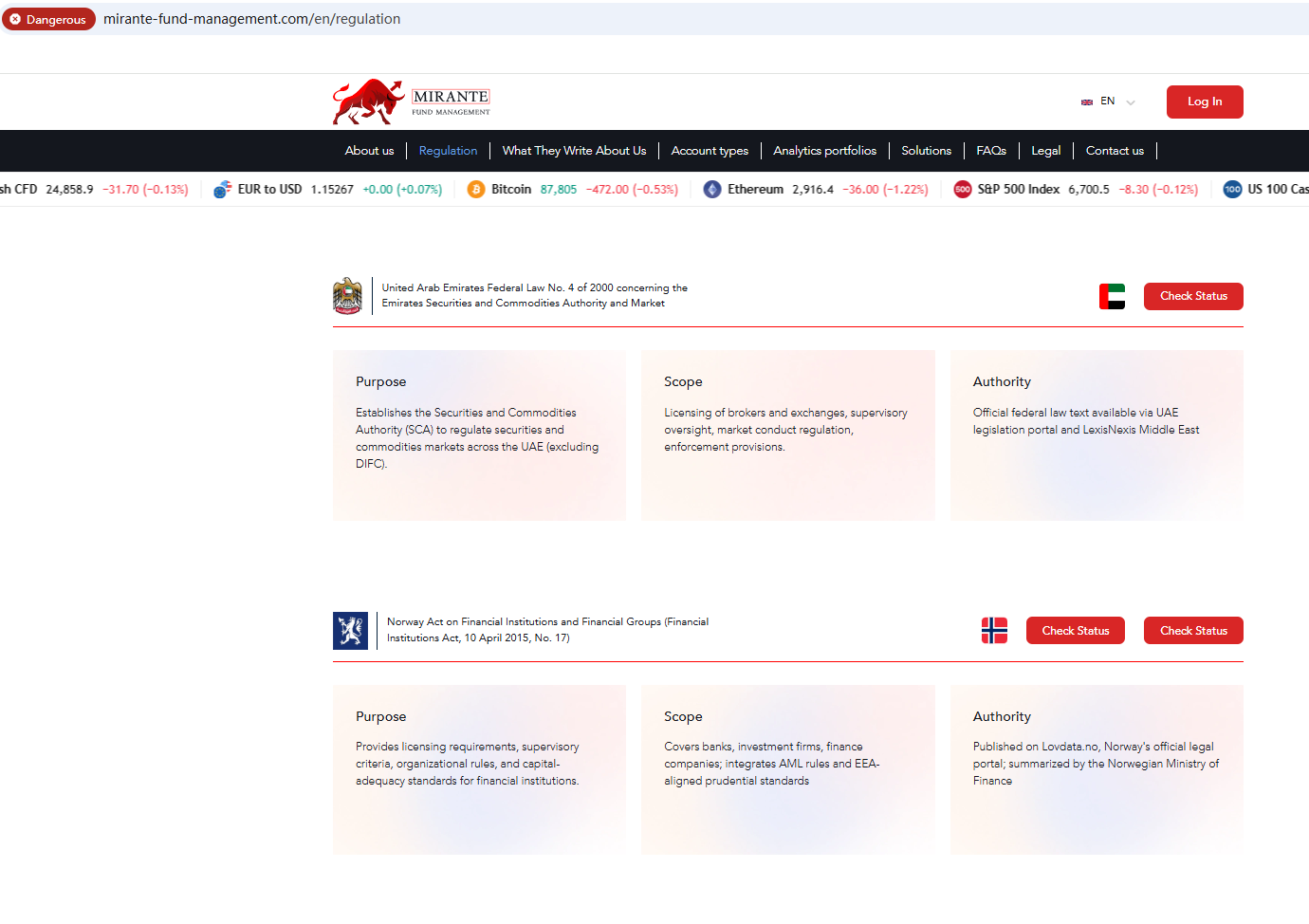Click the Norway Financial Institutions Act title

[547, 630]
